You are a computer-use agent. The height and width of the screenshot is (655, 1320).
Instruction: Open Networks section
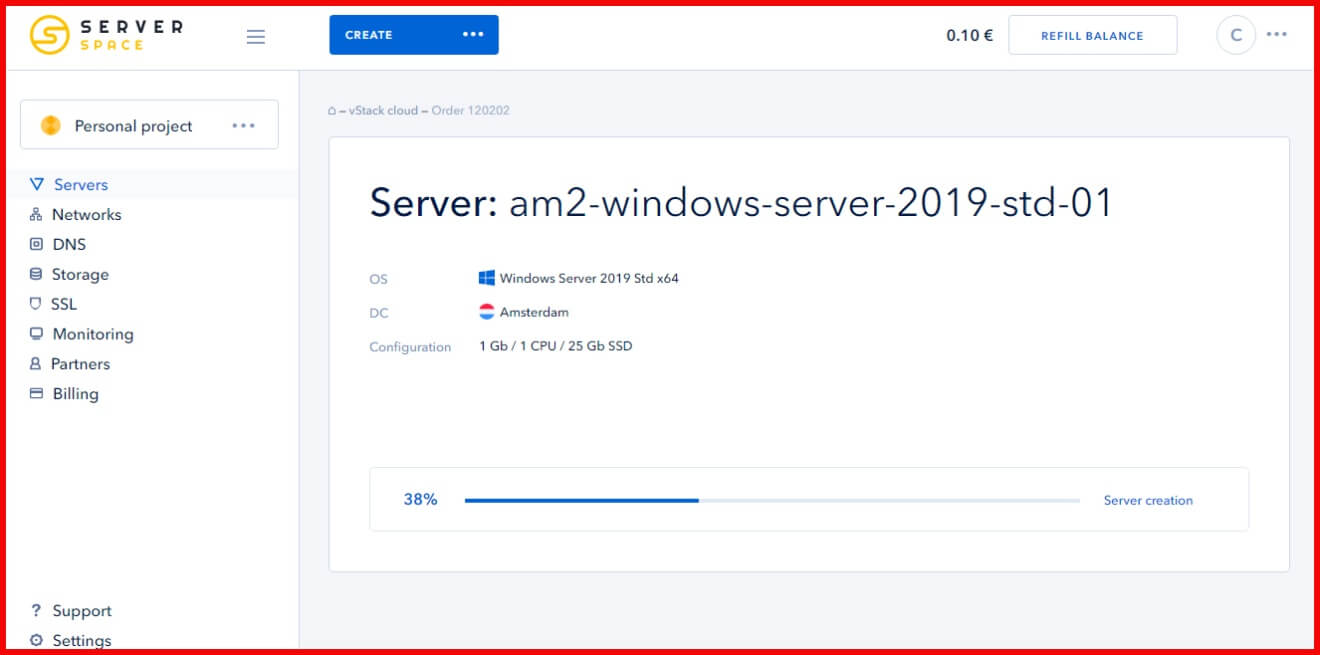coord(86,214)
